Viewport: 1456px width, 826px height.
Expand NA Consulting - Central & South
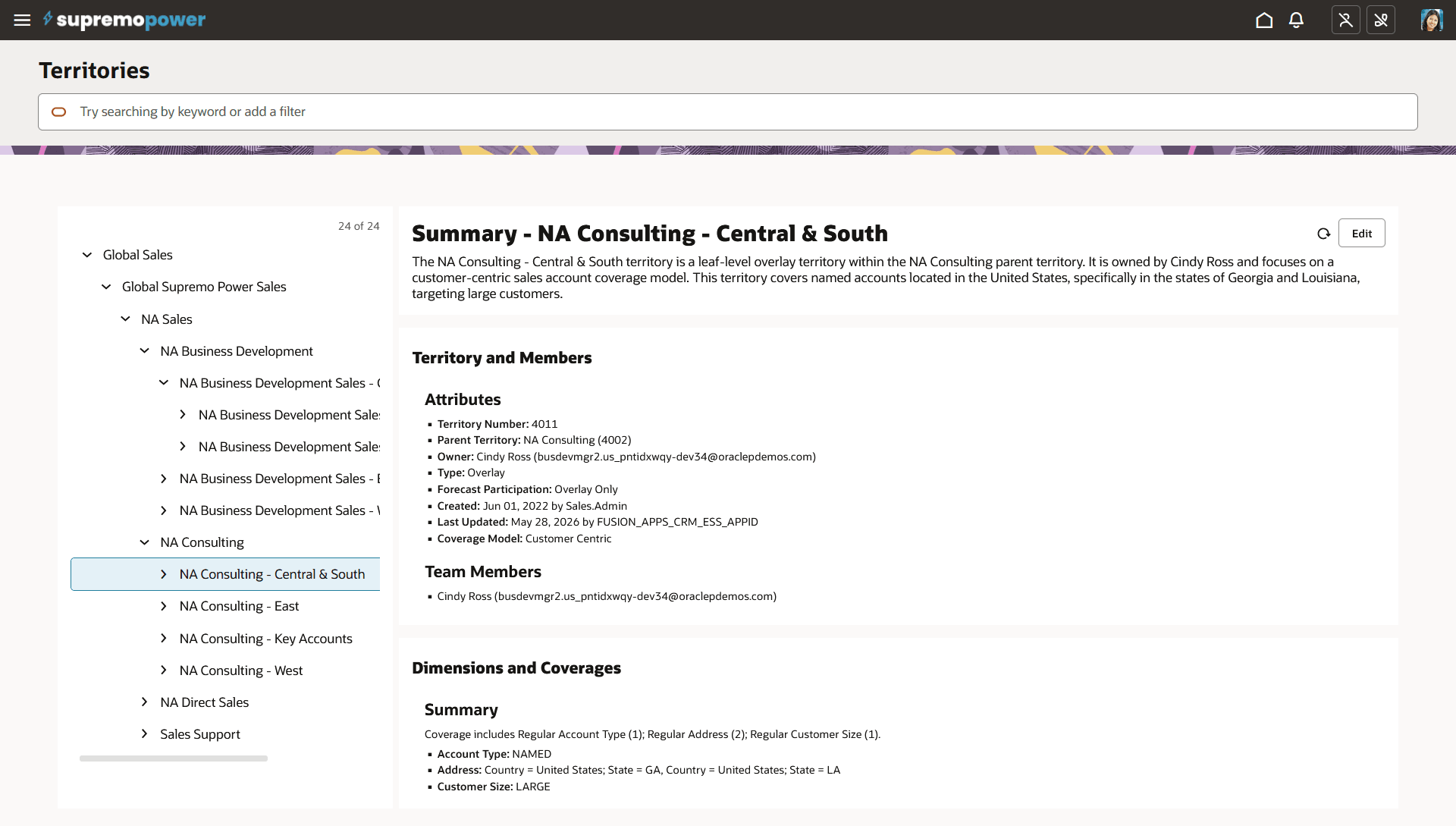click(x=163, y=574)
